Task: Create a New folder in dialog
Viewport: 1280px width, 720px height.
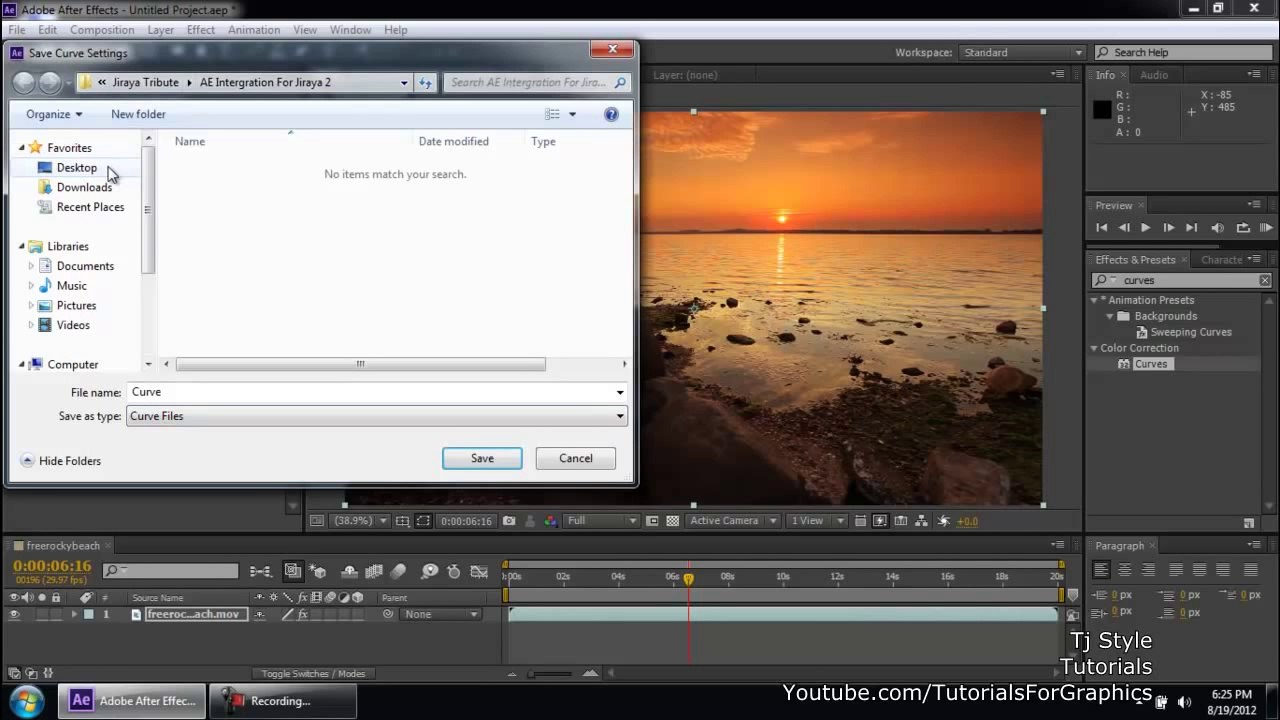Action: (138, 114)
